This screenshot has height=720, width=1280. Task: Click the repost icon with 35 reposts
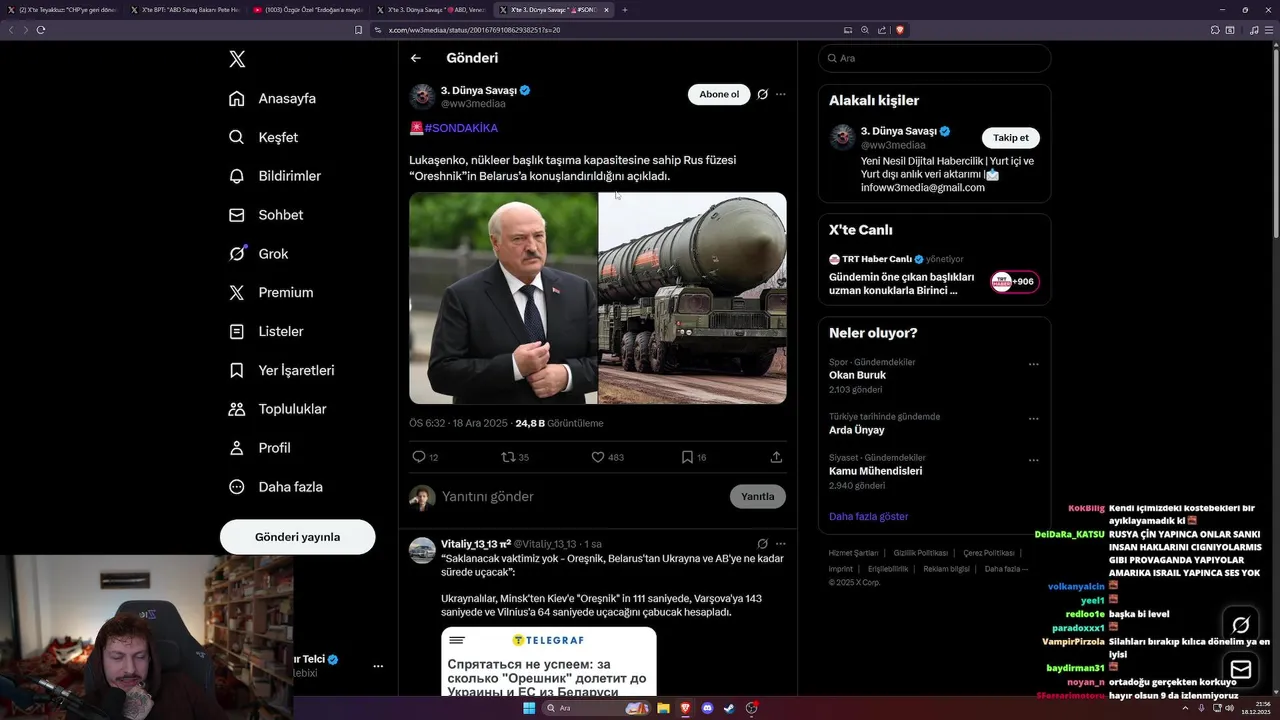(x=508, y=457)
